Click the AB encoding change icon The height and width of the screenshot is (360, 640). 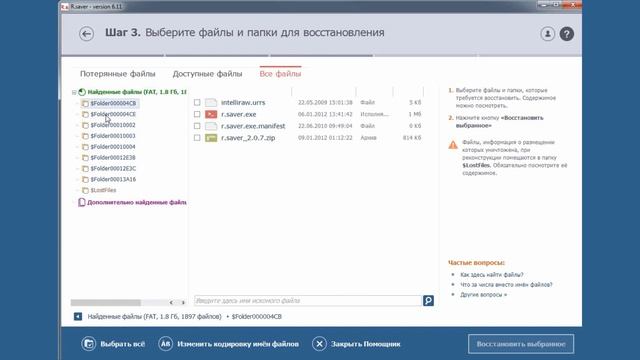[x=165, y=344]
